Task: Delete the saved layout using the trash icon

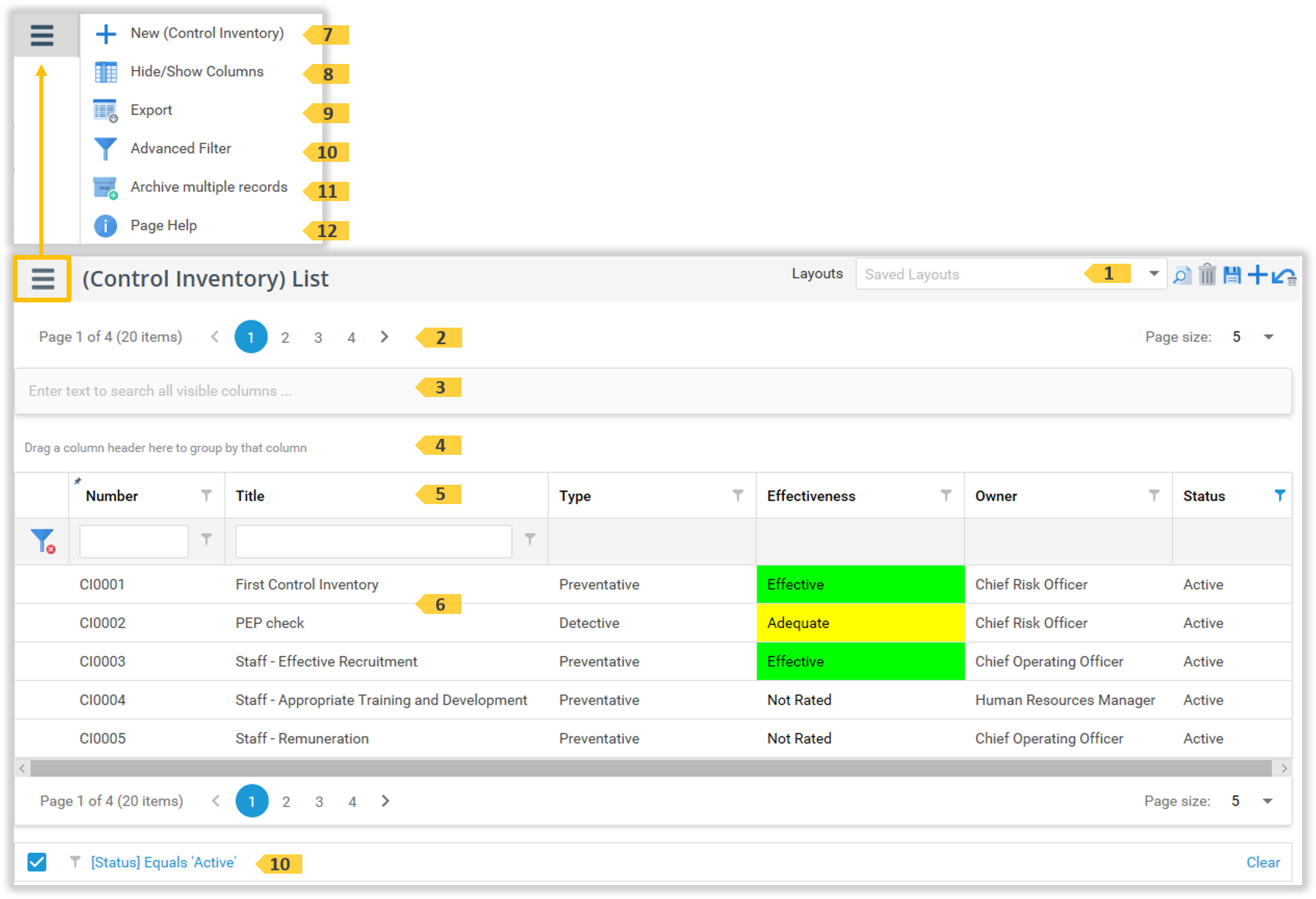Action: point(1207,274)
